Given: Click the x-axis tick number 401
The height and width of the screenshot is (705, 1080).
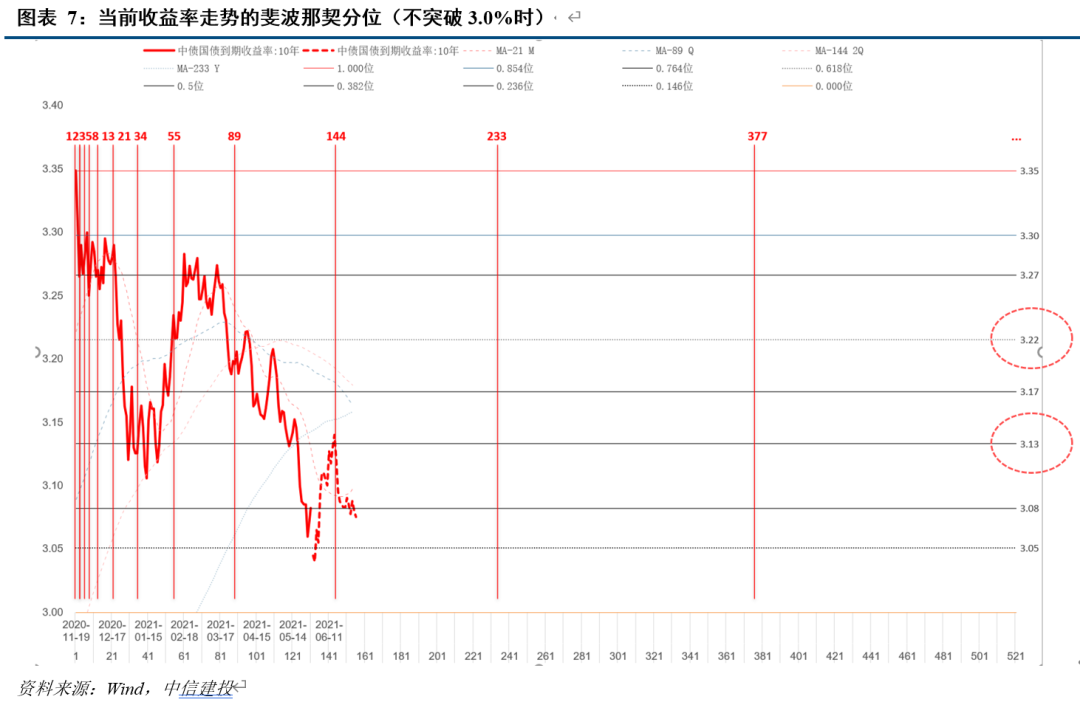Looking at the screenshot, I should tap(798, 656).
